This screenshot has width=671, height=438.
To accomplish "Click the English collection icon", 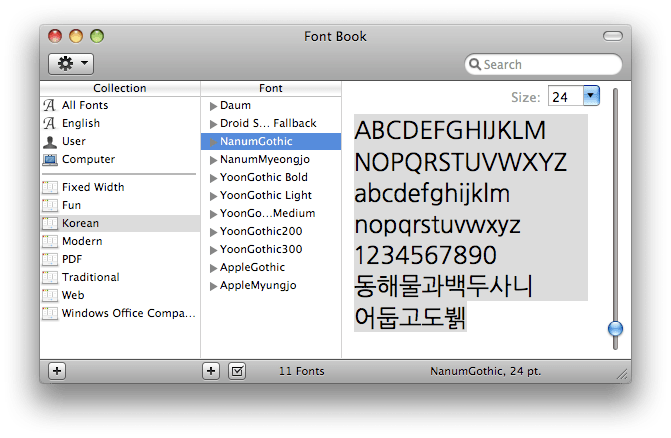I will (50, 123).
